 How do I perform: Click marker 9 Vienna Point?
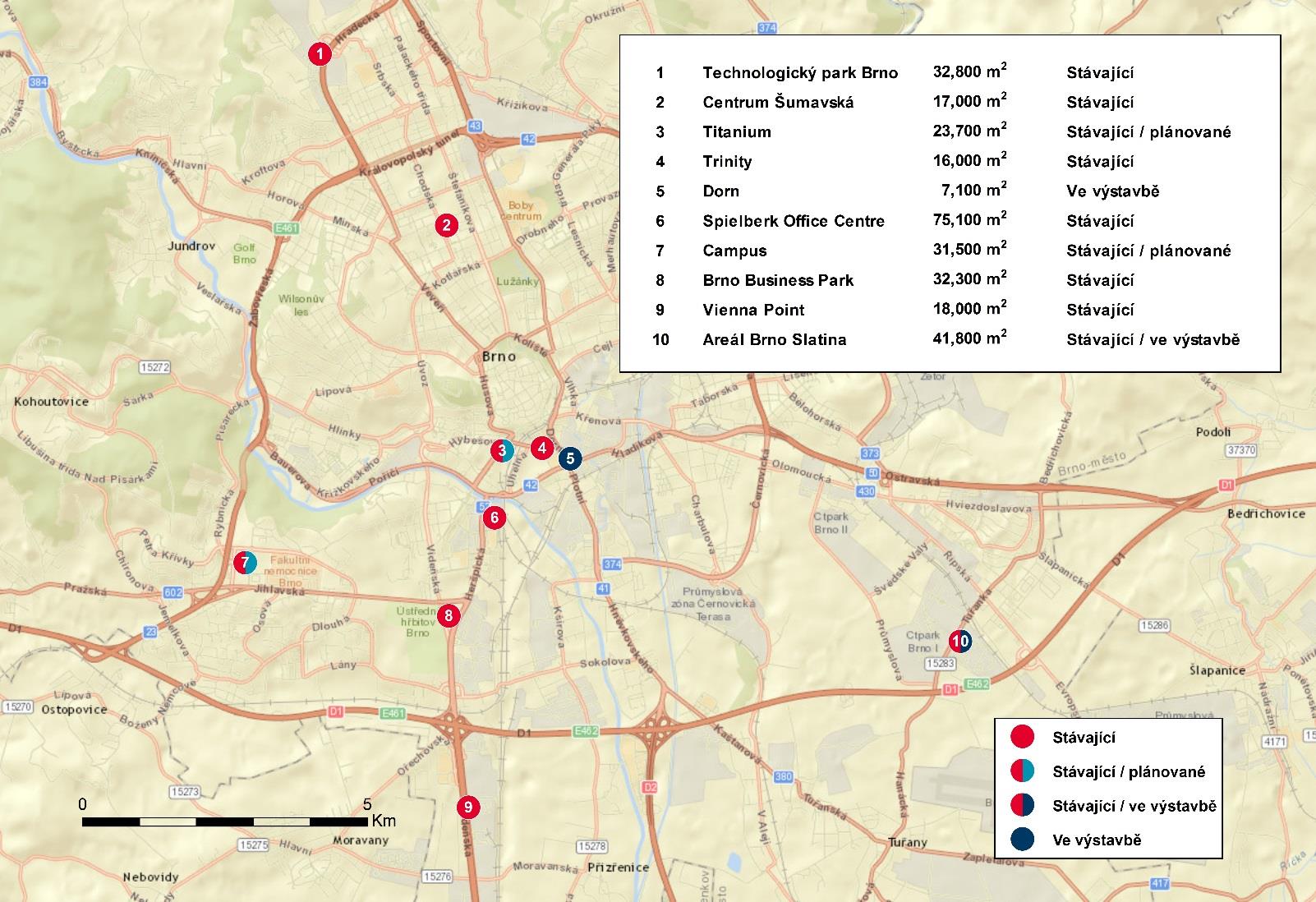coord(468,807)
